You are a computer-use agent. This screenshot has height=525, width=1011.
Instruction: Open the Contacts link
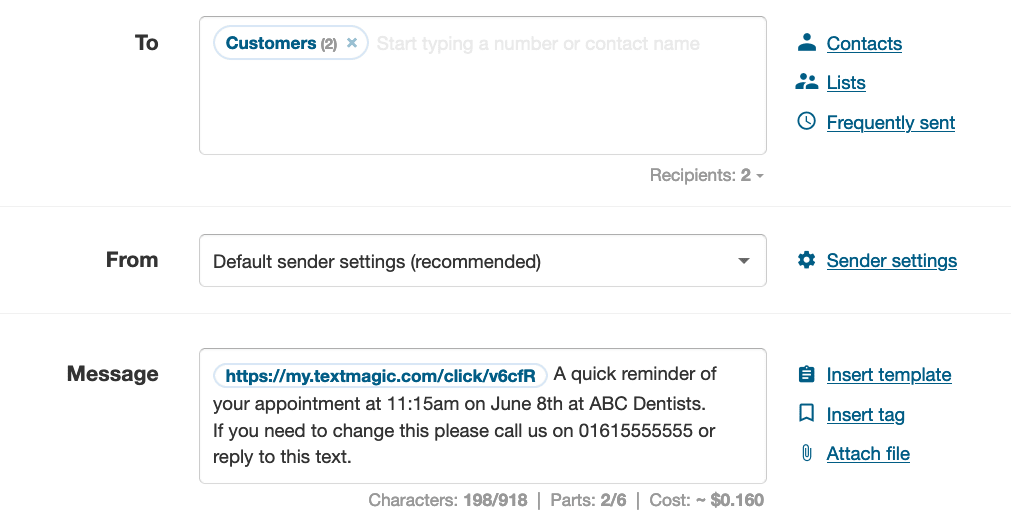(x=864, y=44)
